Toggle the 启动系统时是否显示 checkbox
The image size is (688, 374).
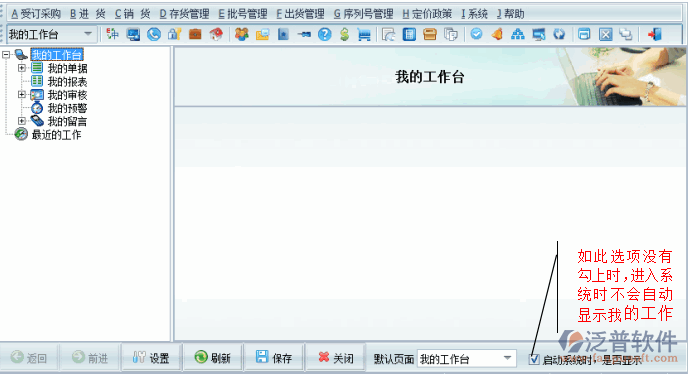(534, 359)
